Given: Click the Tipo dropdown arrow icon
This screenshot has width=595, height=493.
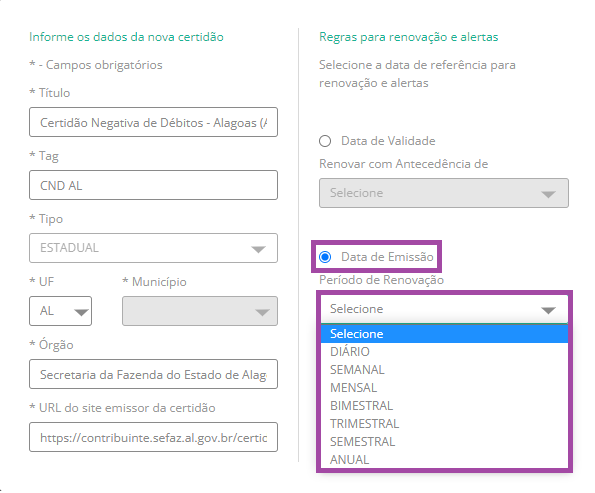Looking at the screenshot, I should (258, 249).
